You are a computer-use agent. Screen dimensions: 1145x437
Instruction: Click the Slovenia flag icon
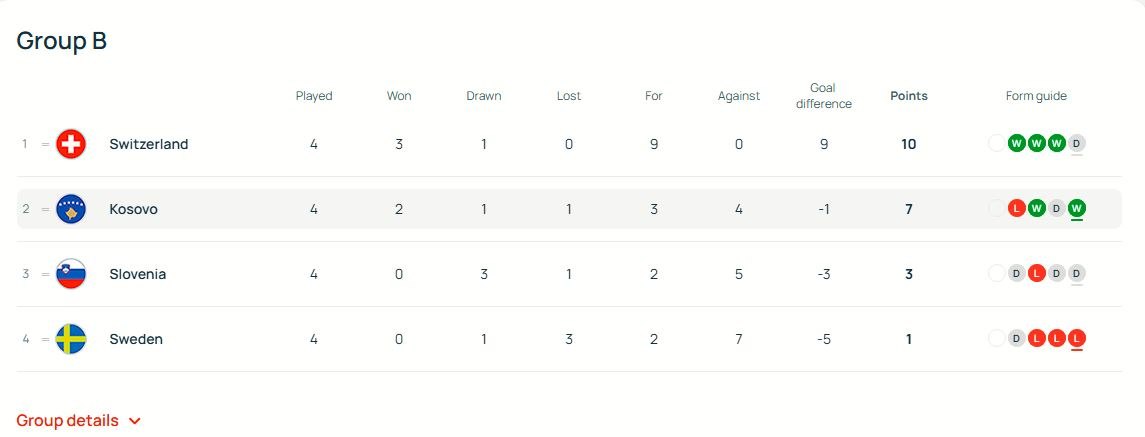71,274
